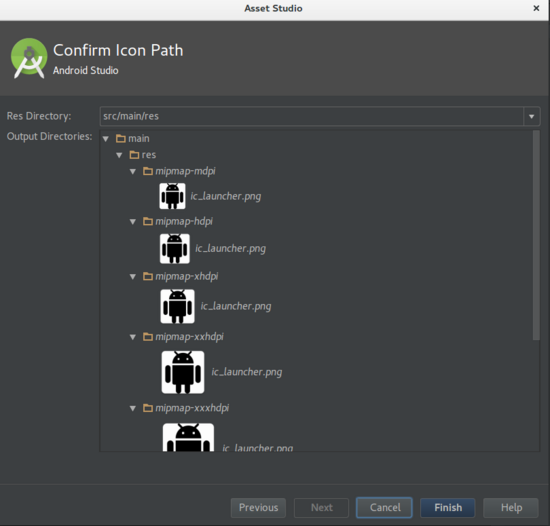Click the res folder icon

134,155
